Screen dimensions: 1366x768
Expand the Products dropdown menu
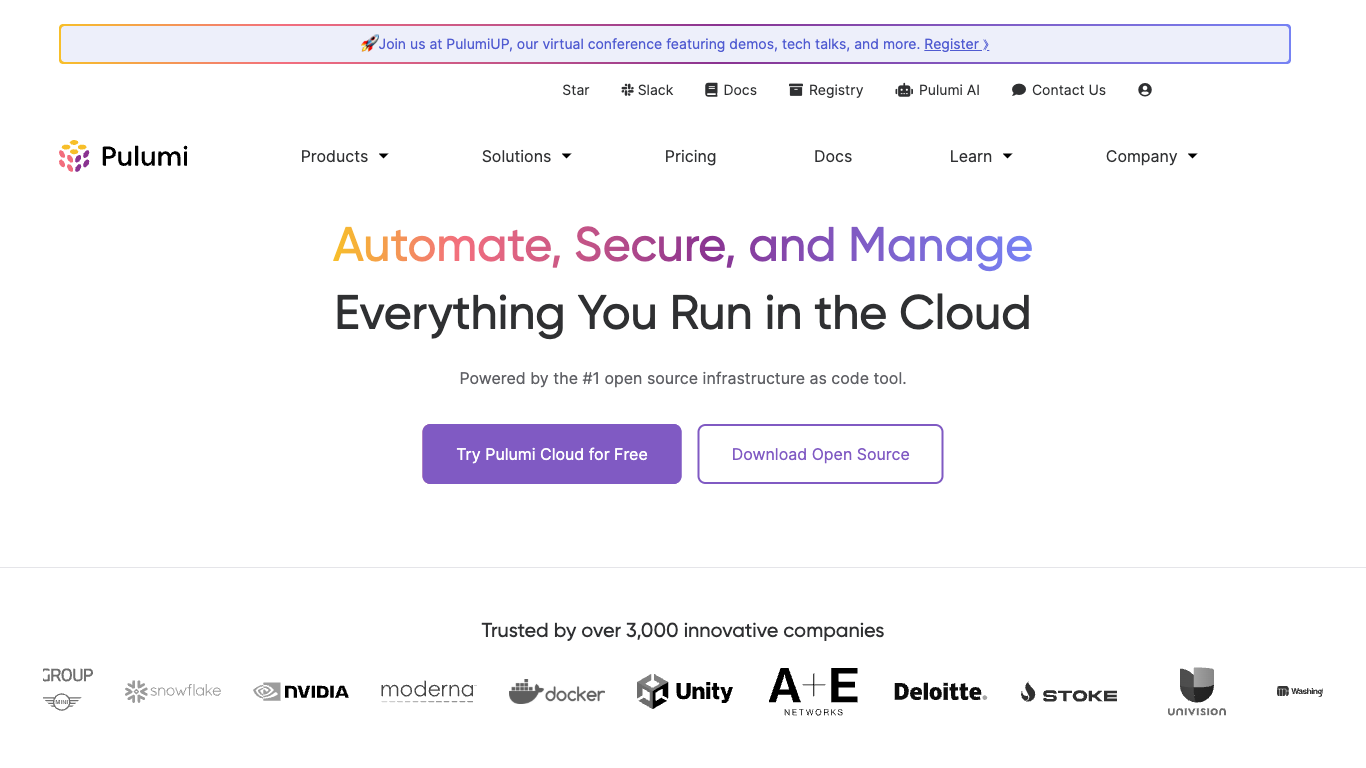(345, 156)
